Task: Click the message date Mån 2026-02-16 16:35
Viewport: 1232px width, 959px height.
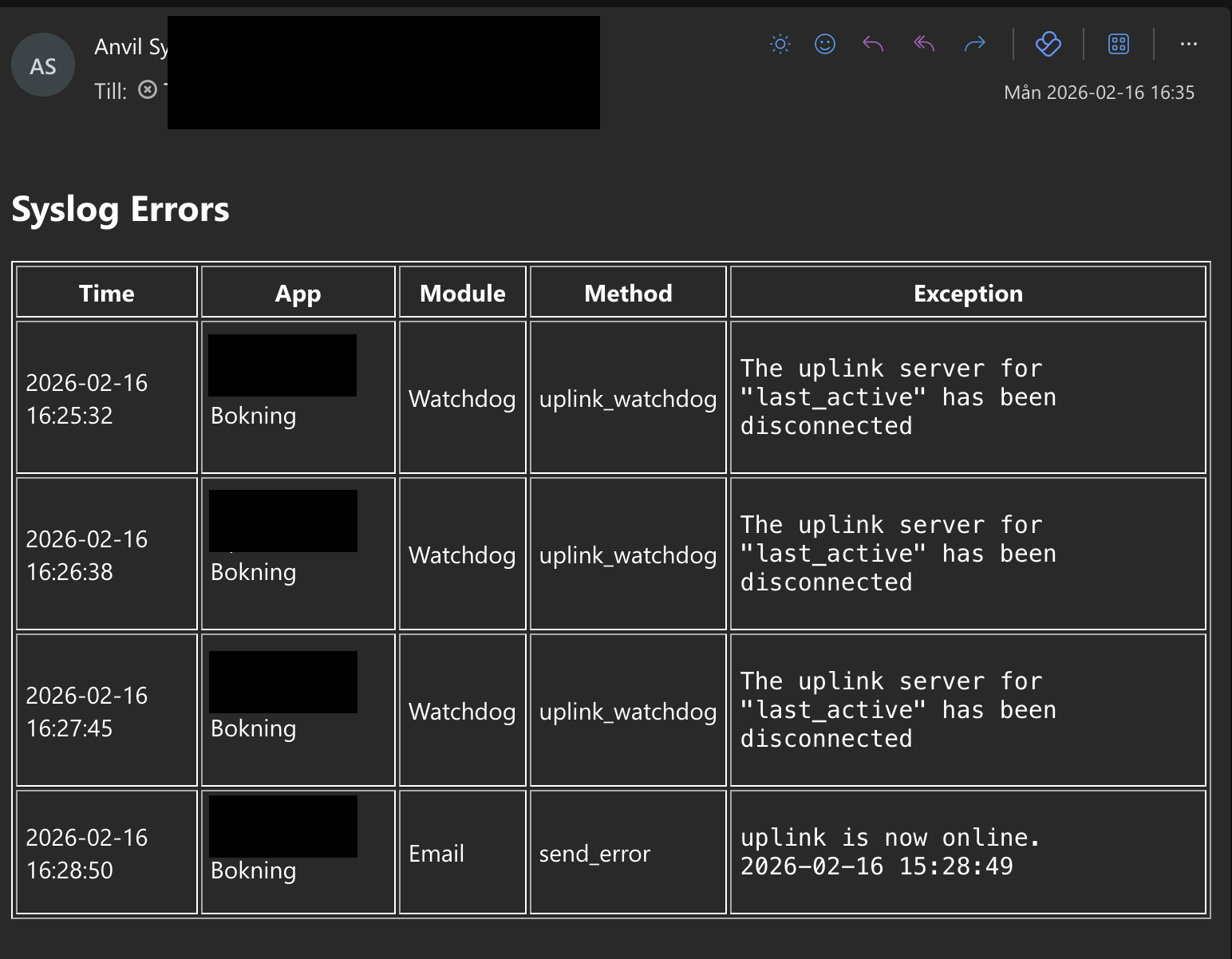Action: click(x=1099, y=93)
